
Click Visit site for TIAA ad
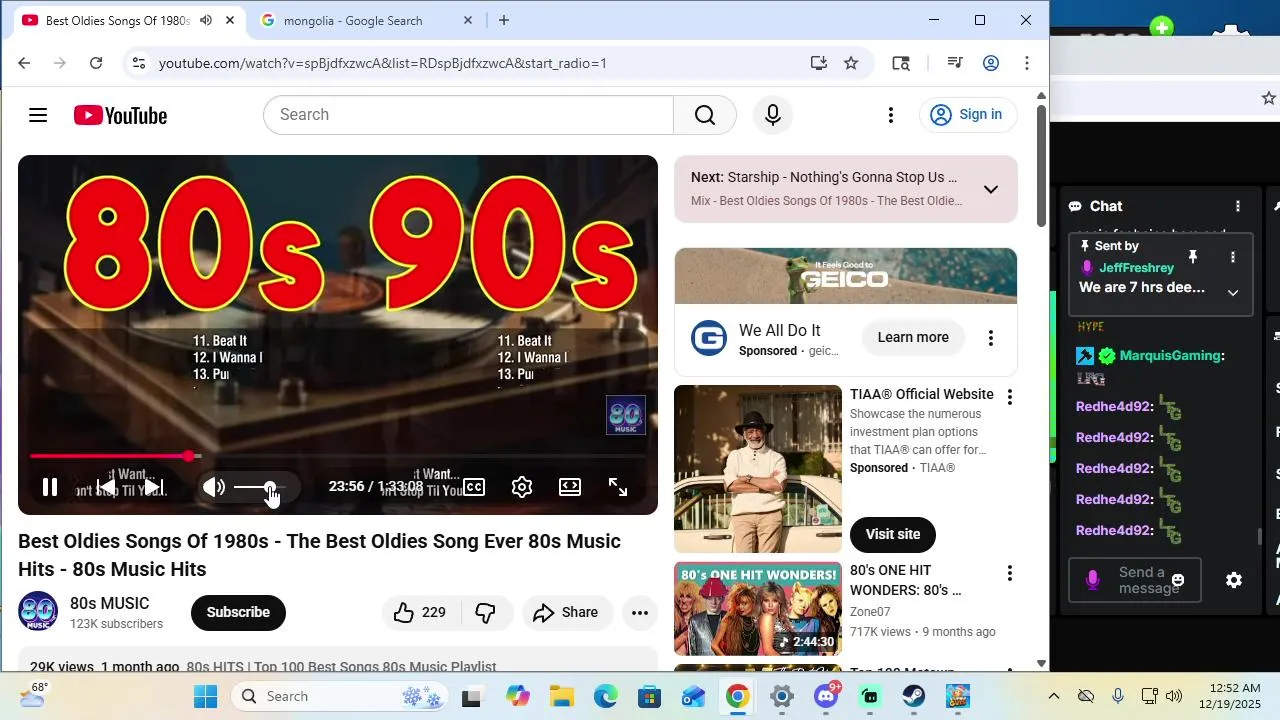point(893,534)
